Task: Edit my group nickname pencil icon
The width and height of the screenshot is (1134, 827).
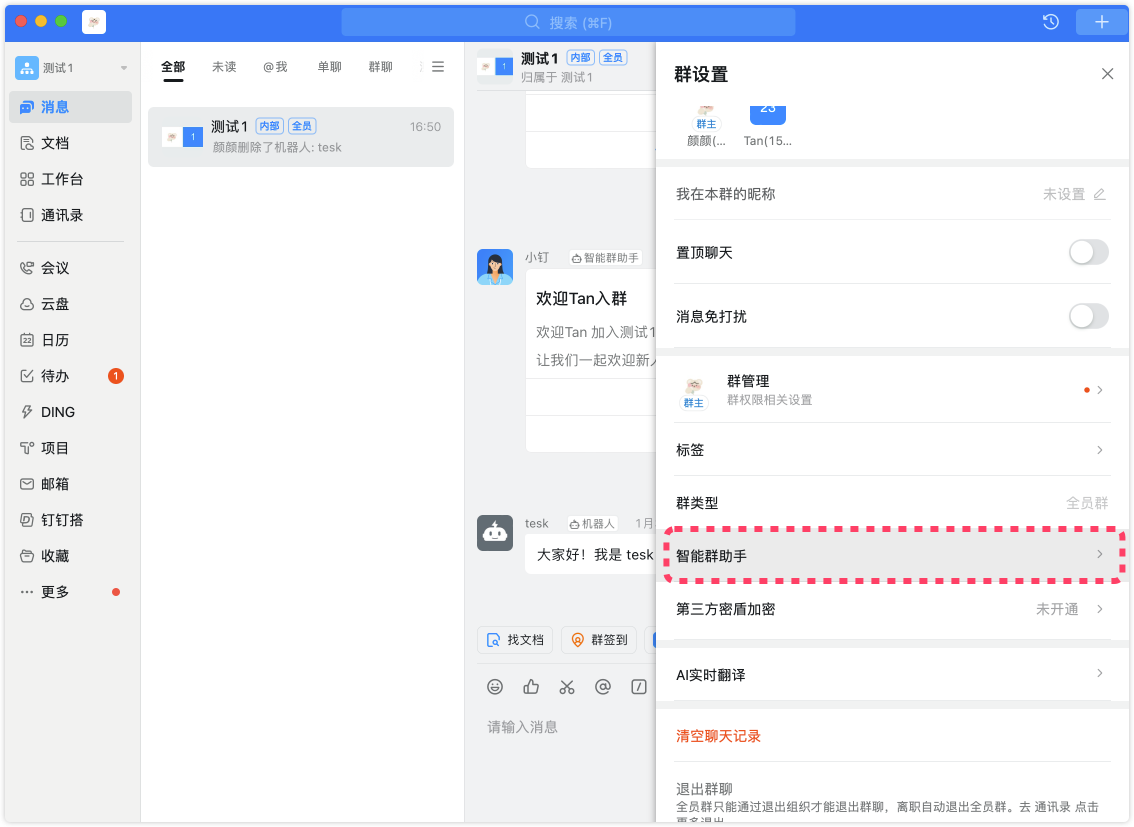Action: point(1100,194)
